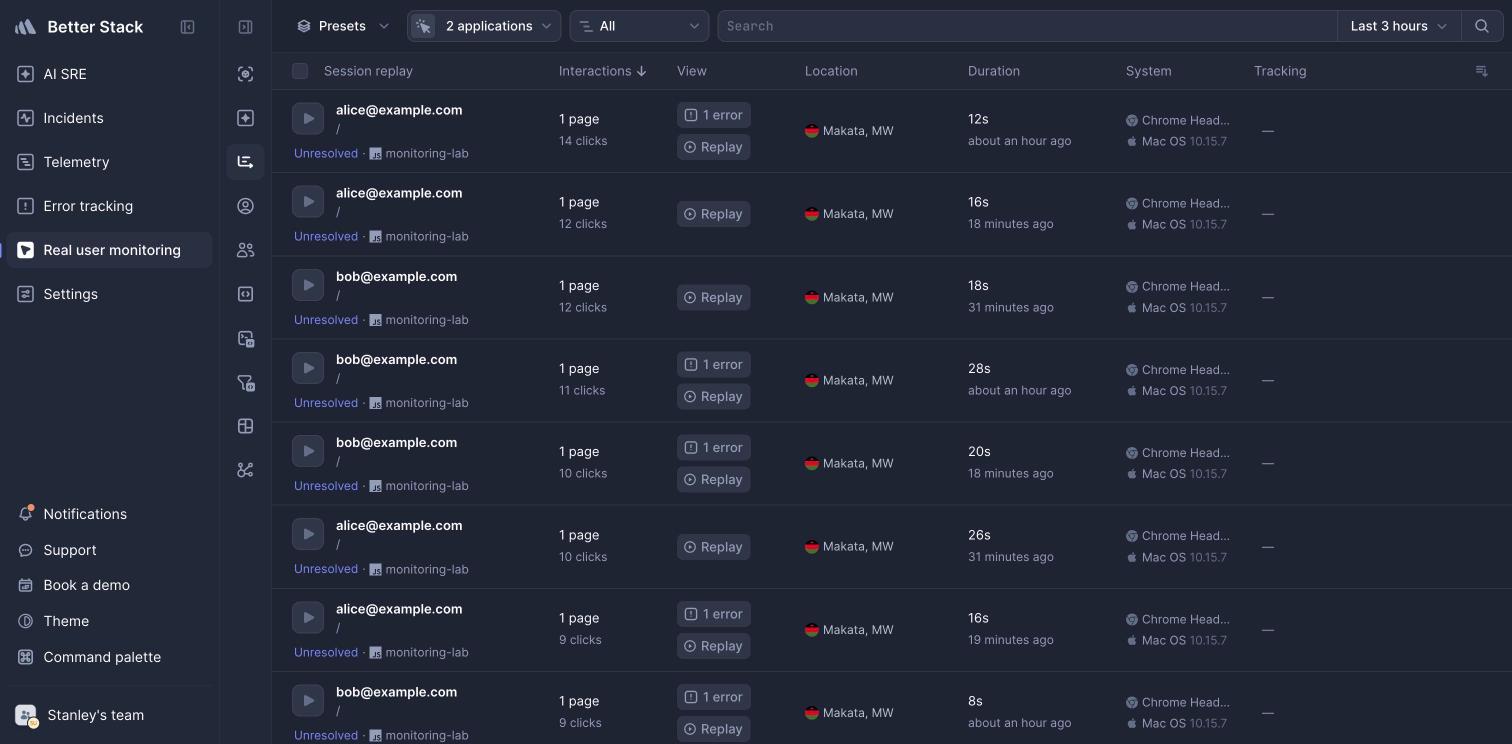Focus the Search input field
This screenshot has height=744, width=1512.
pyautogui.click(x=1027, y=26)
